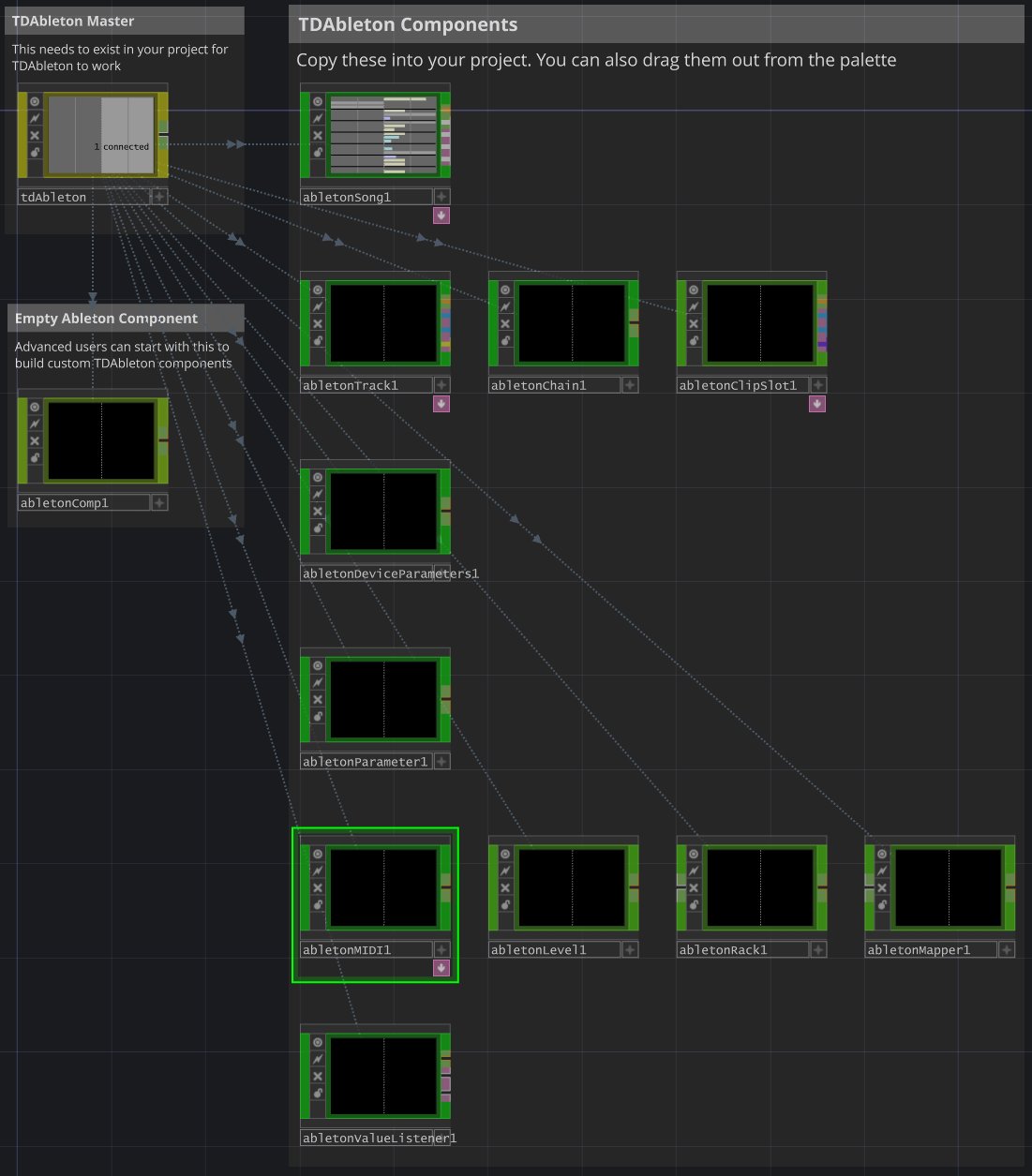This screenshot has width=1032, height=1176.
Task: Select the Empty Ableton Component header
Action: [106, 318]
